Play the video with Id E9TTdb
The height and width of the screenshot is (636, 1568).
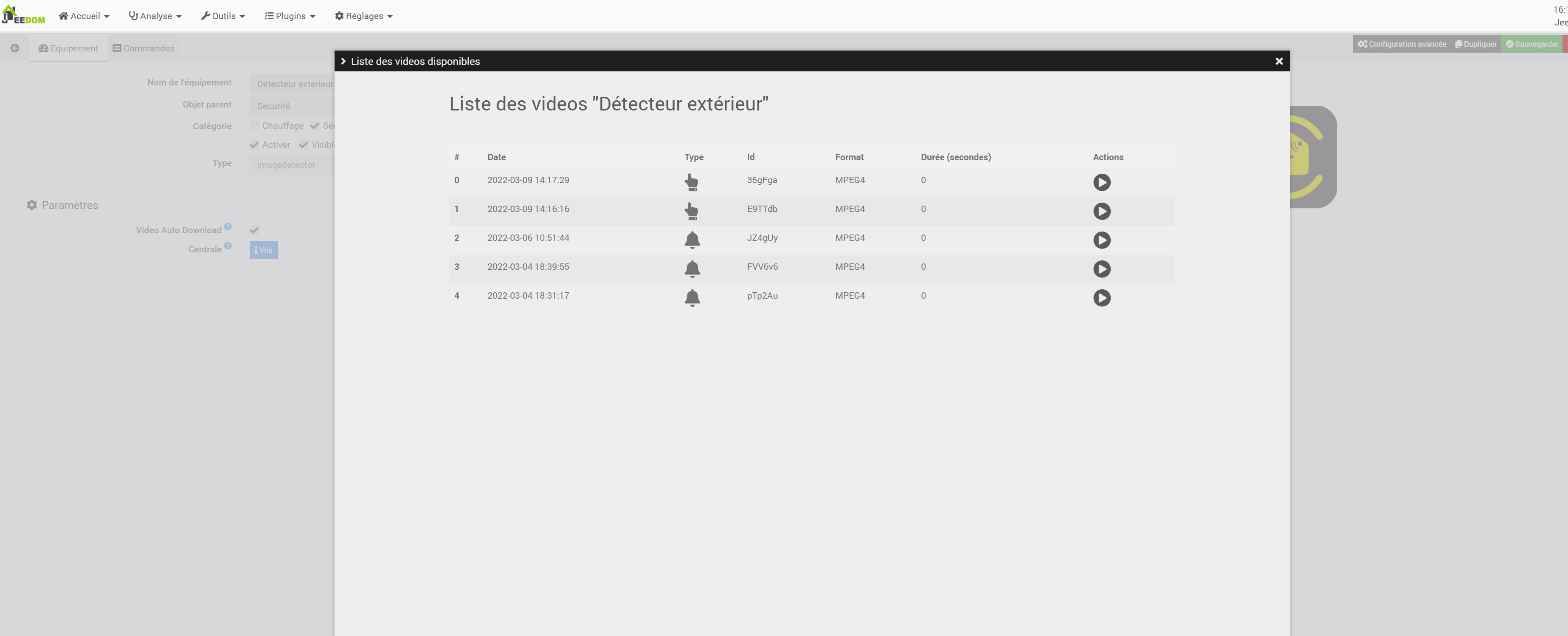point(1102,212)
